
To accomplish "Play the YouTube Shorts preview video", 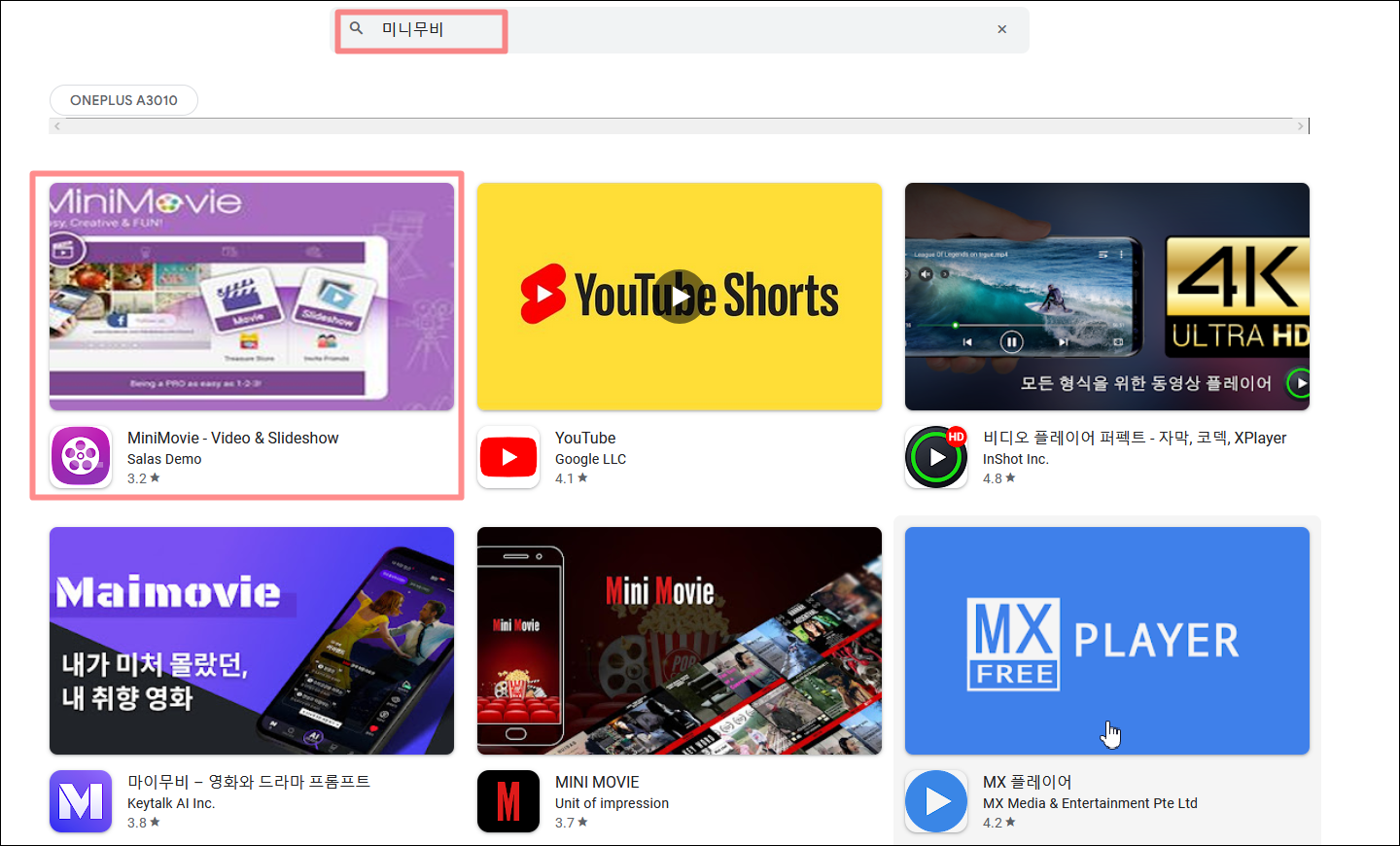I will (x=680, y=297).
